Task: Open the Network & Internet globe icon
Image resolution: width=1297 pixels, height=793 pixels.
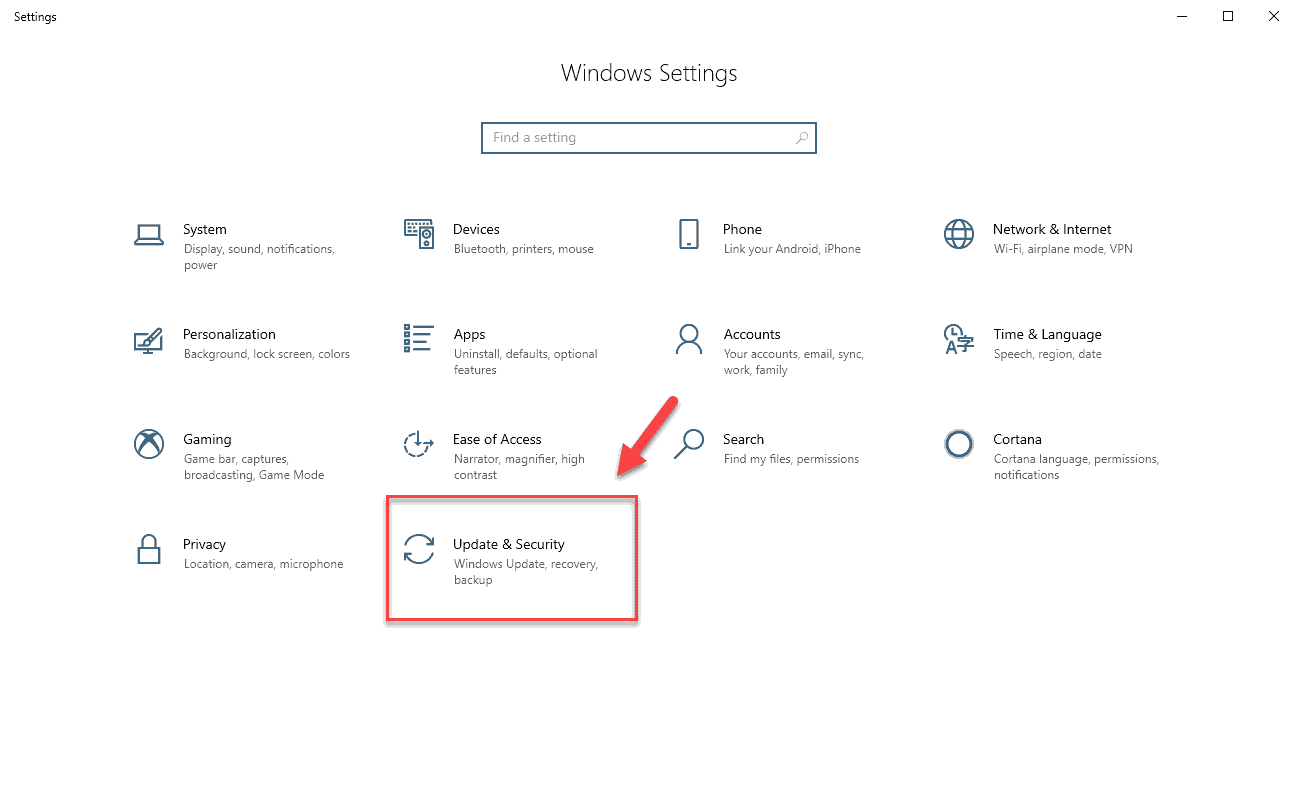Action: coord(959,234)
